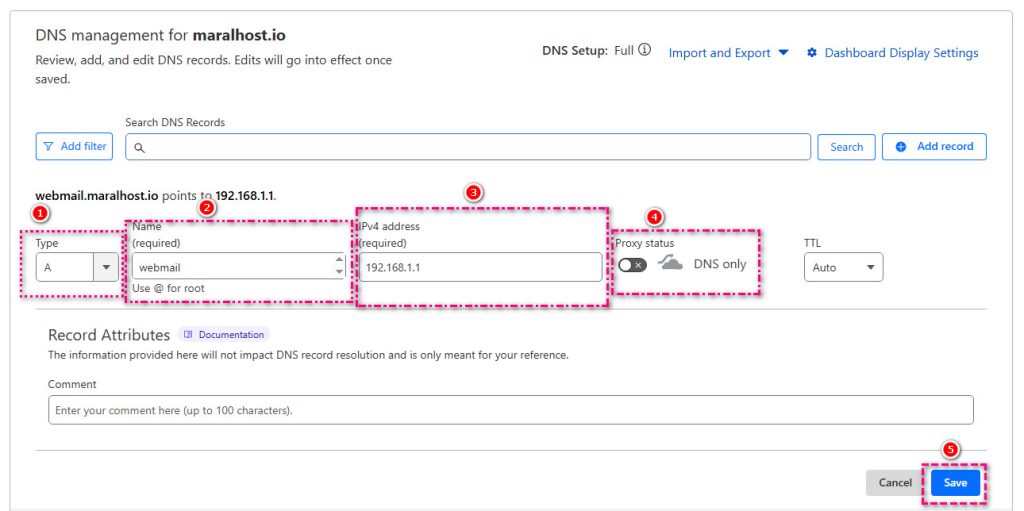Click the down arrow in Name field
Image resolution: width=1024 pixels, height=511 pixels.
(339, 272)
